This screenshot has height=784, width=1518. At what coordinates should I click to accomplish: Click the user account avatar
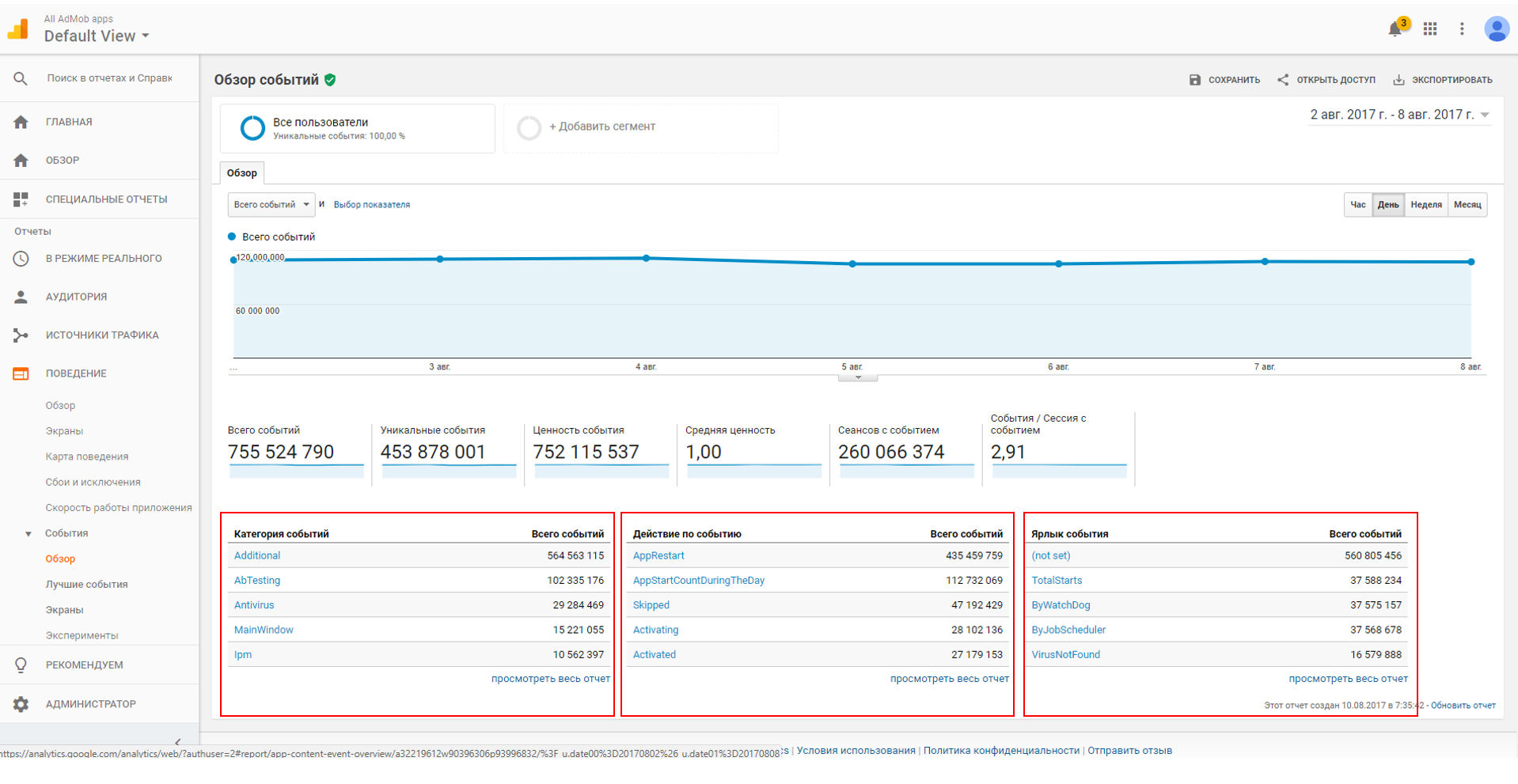pyautogui.click(x=1496, y=28)
